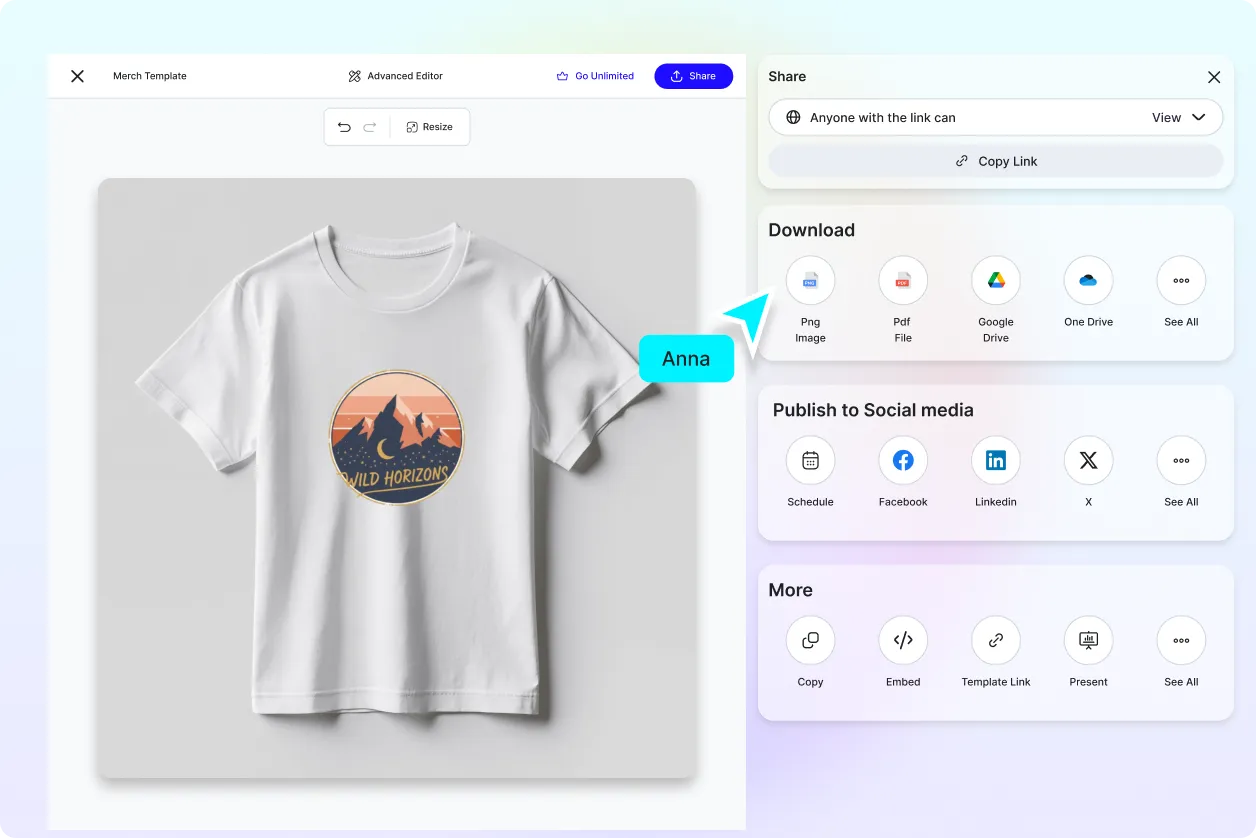This screenshot has width=1256, height=838.
Task: Open See All in Publish to Social media
Action: pos(1181,460)
